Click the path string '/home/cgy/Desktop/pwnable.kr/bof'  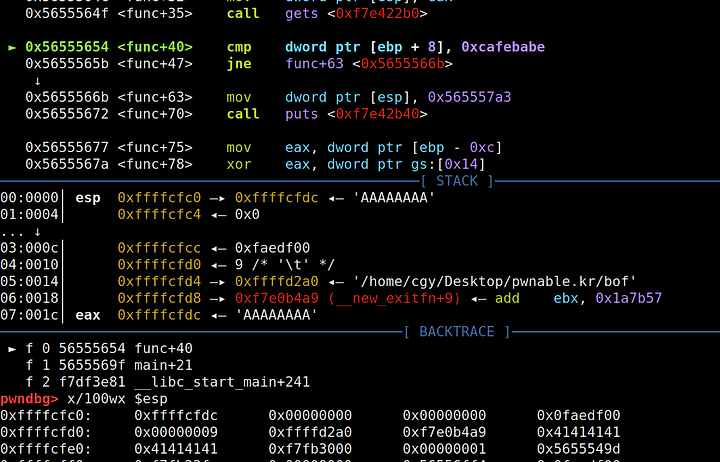point(495,282)
